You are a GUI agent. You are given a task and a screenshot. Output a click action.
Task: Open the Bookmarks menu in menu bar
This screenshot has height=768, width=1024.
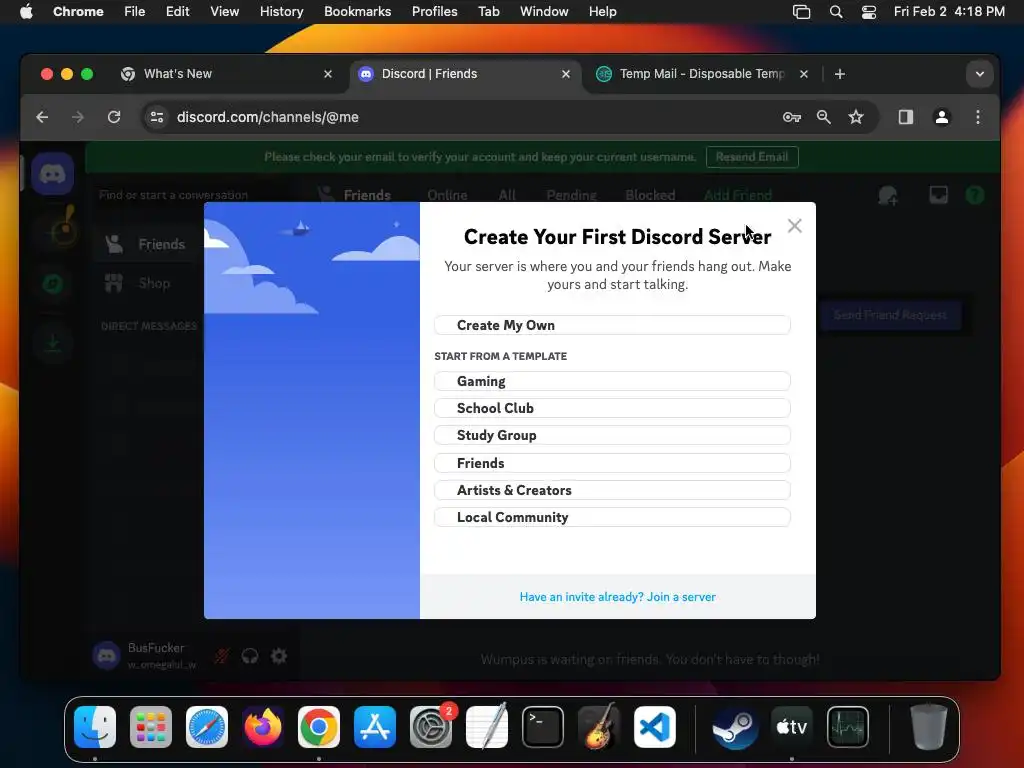358,12
